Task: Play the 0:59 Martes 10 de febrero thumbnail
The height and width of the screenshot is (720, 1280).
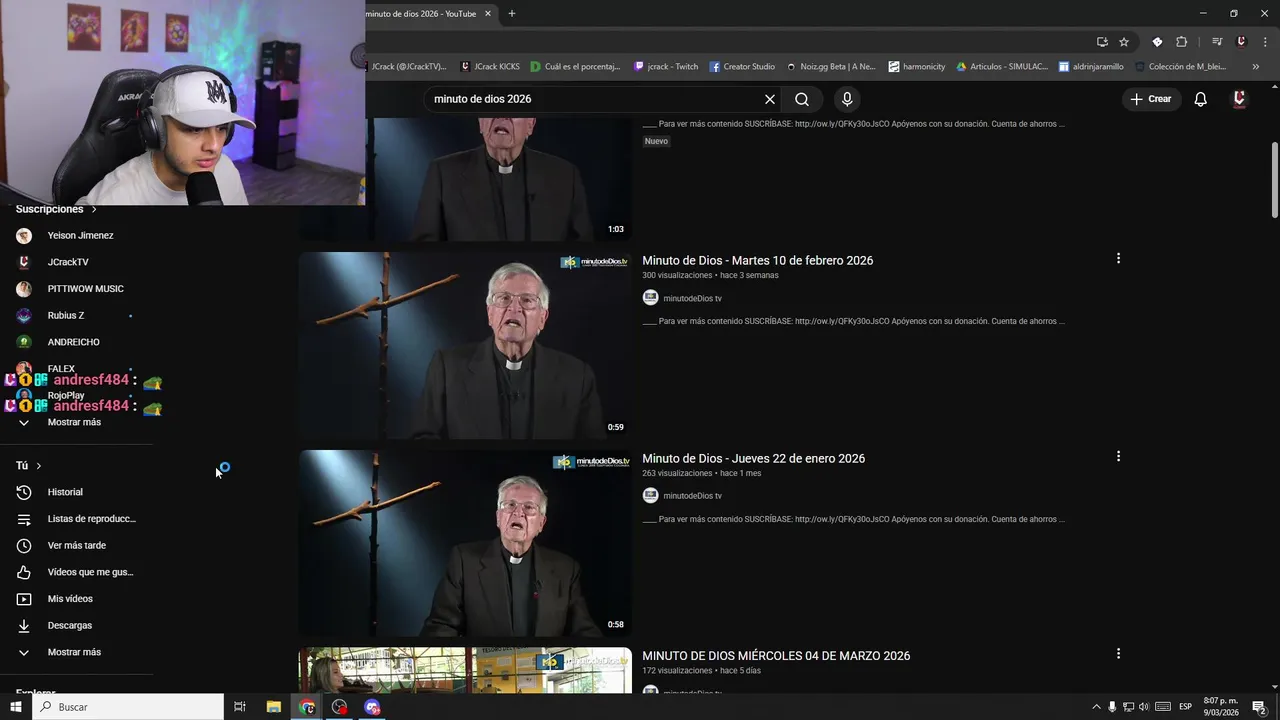Action: coord(465,345)
